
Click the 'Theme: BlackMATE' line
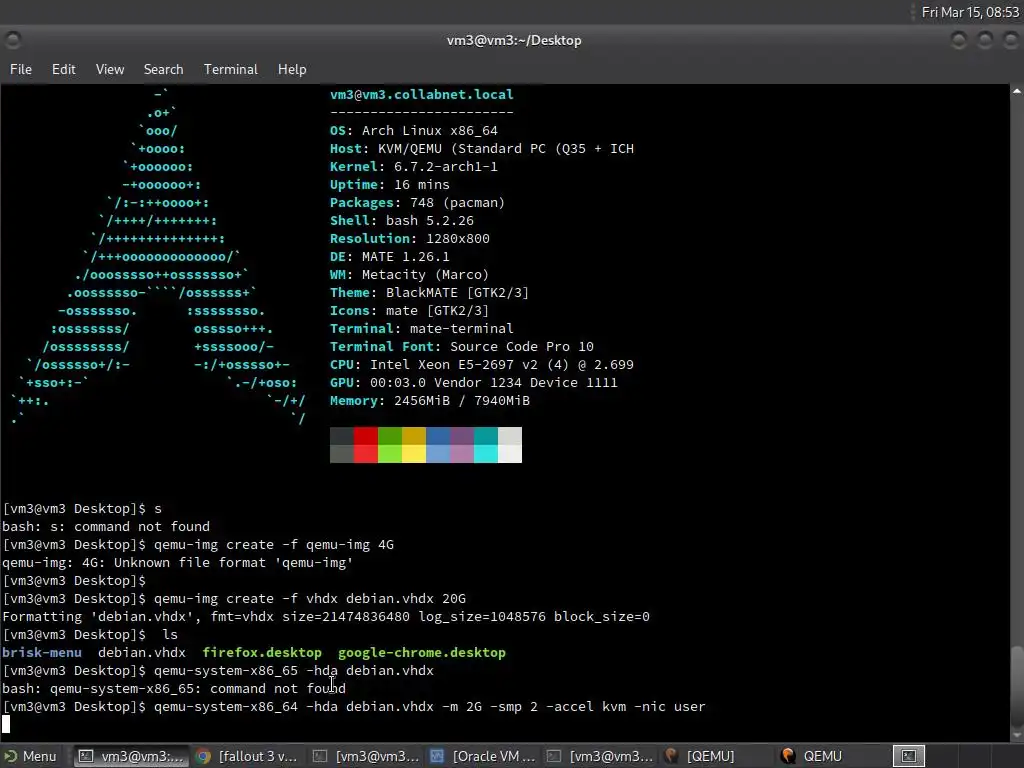click(x=430, y=293)
